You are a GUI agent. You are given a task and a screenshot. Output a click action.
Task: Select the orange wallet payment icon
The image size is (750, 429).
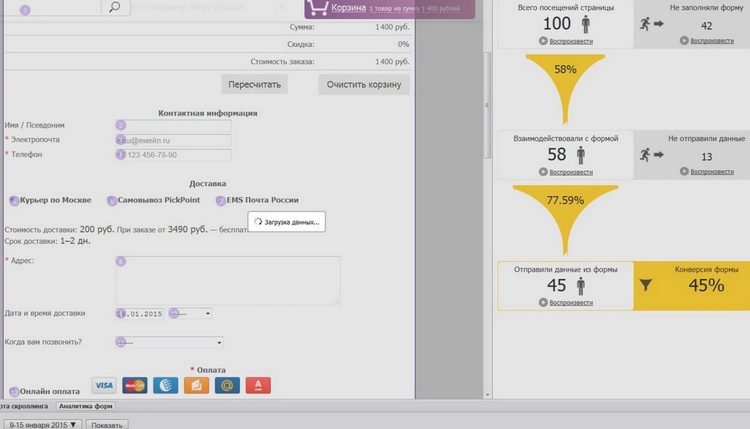pyautogui.click(x=197, y=385)
